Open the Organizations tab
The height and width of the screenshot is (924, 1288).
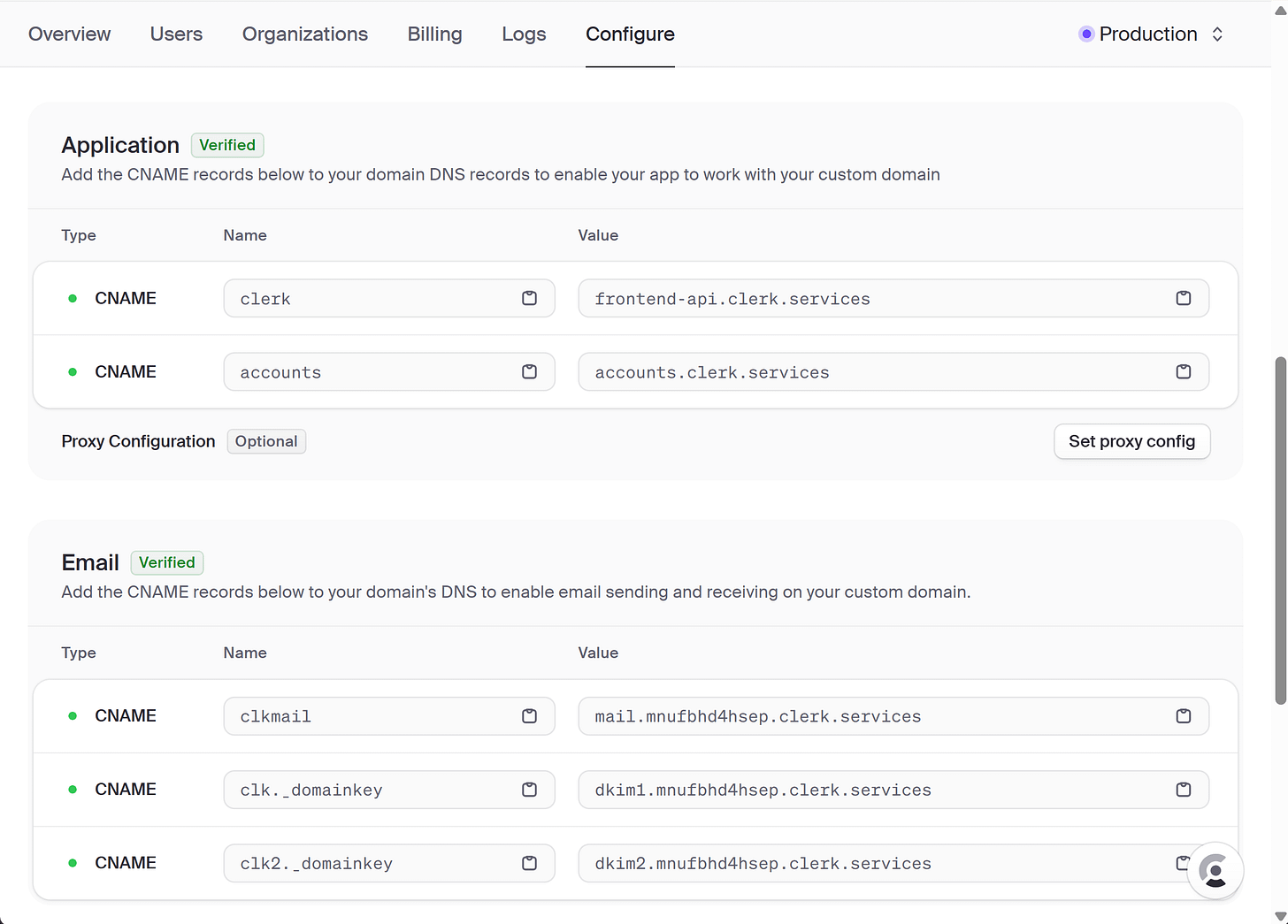click(305, 34)
